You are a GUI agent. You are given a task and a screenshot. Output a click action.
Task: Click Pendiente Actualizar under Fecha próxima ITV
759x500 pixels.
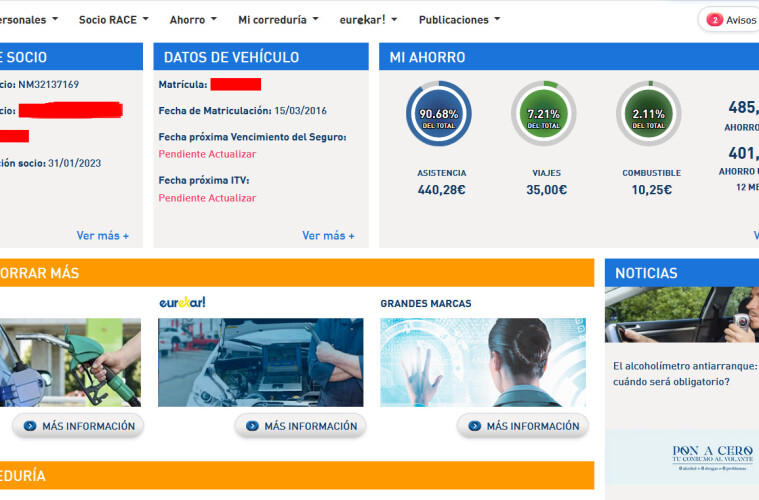click(207, 198)
